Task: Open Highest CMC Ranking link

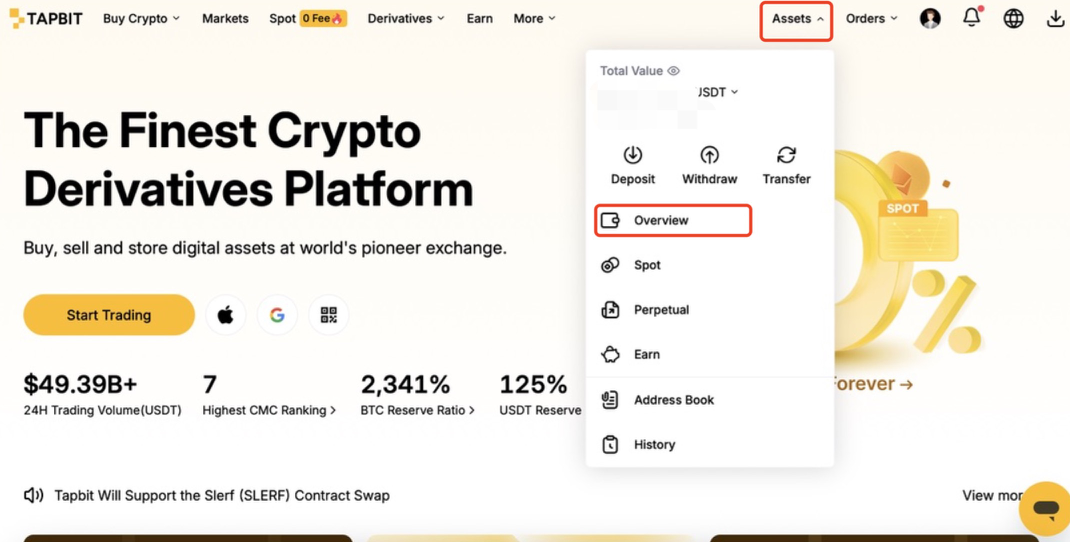Action: click(269, 410)
